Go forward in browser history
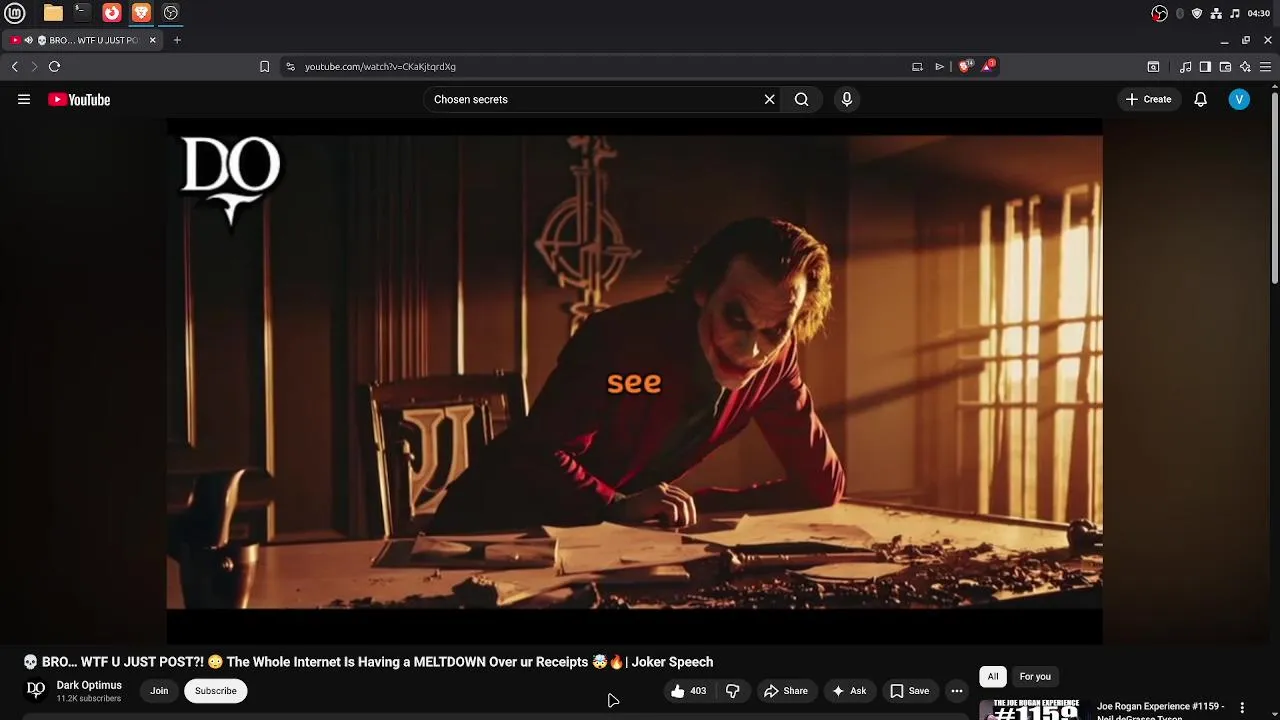Viewport: 1280px width, 720px height. [x=34, y=66]
